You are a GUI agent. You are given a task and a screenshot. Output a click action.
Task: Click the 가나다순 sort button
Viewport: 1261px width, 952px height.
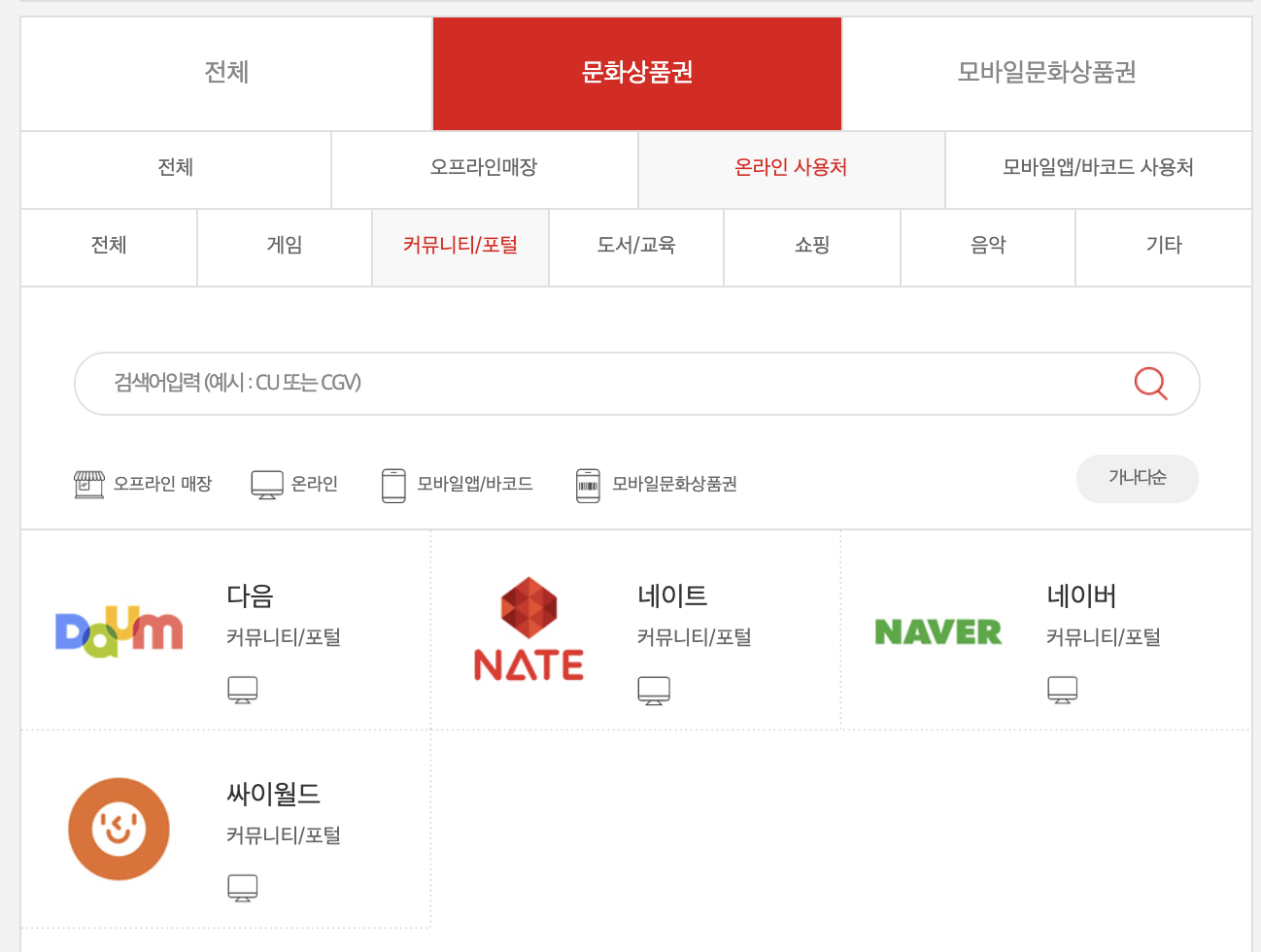click(1137, 478)
